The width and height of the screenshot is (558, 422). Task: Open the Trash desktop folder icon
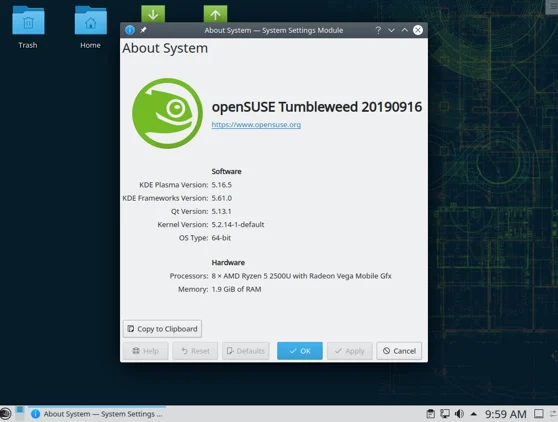click(28, 20)
